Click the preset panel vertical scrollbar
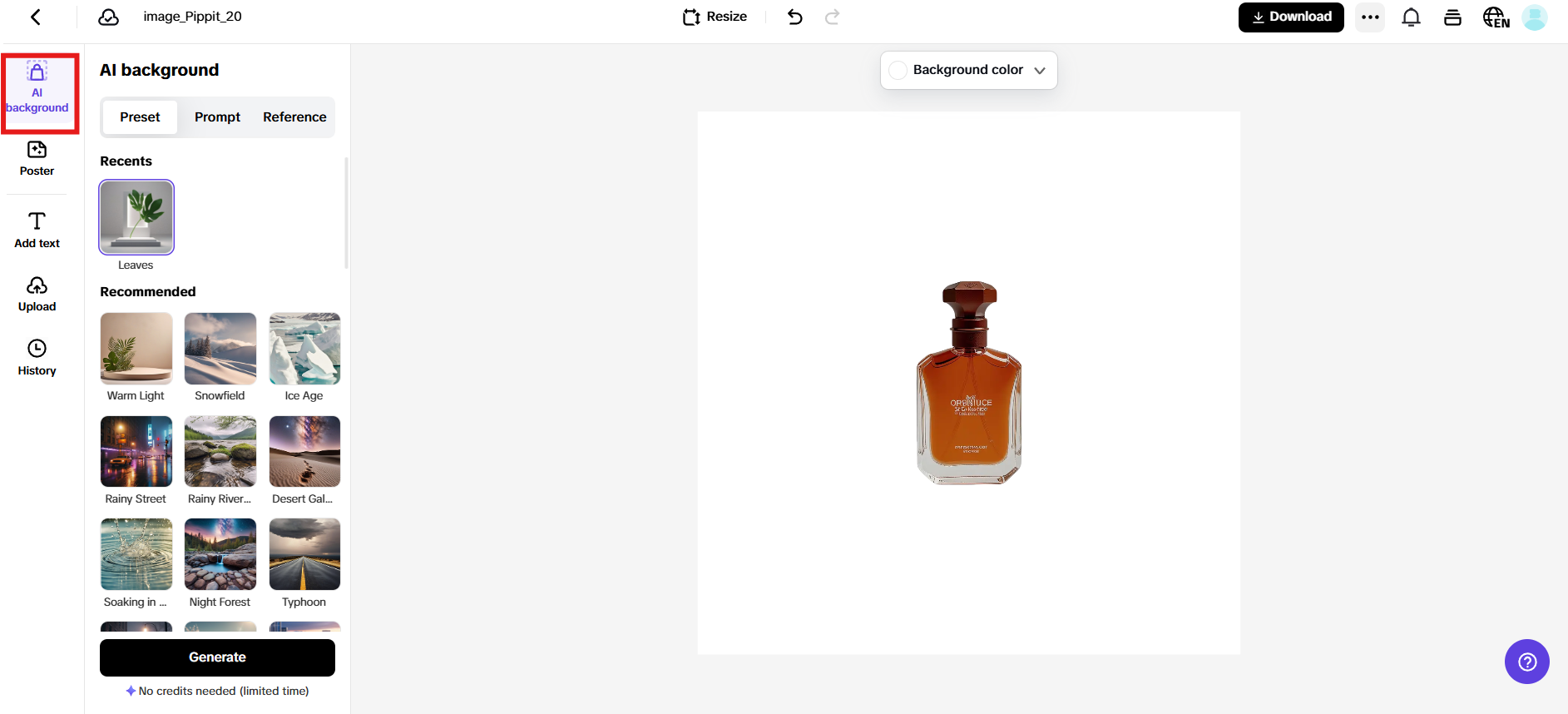 346,213
